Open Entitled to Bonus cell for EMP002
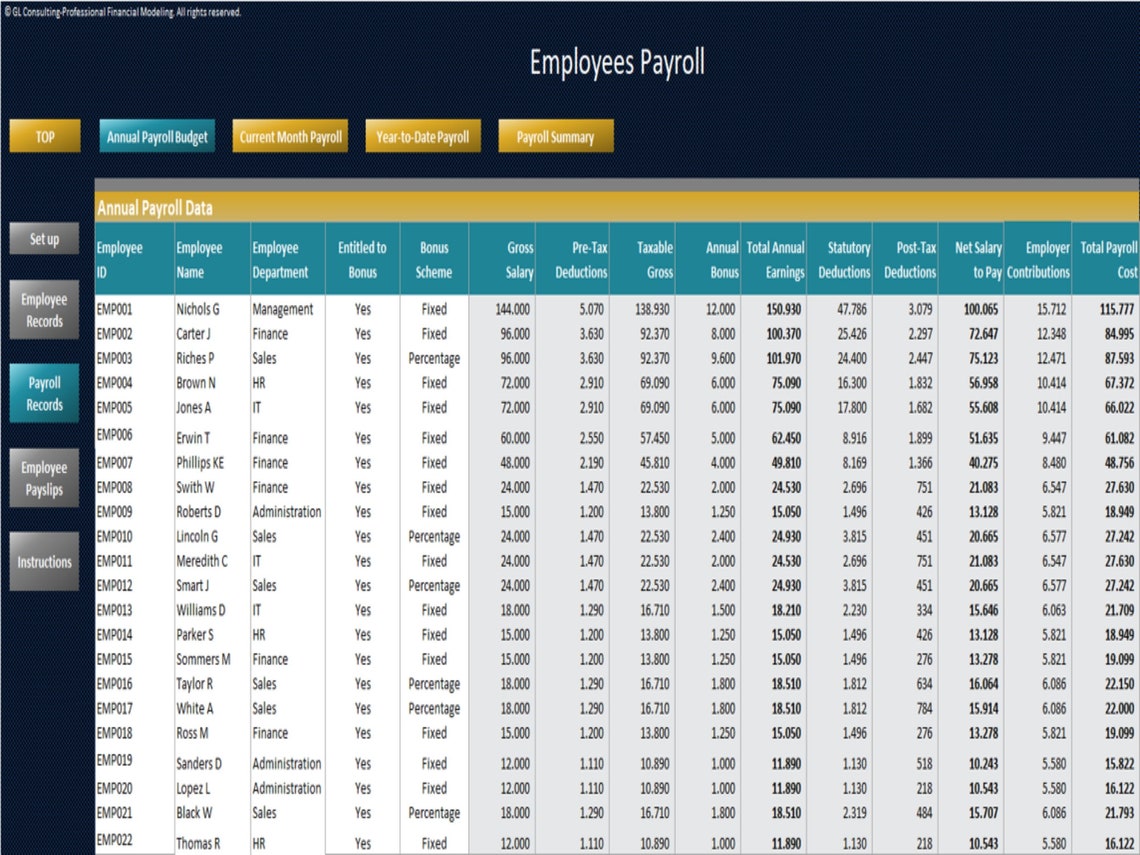The width and height of the screenshot is (1140, 855). click(362, 334)
